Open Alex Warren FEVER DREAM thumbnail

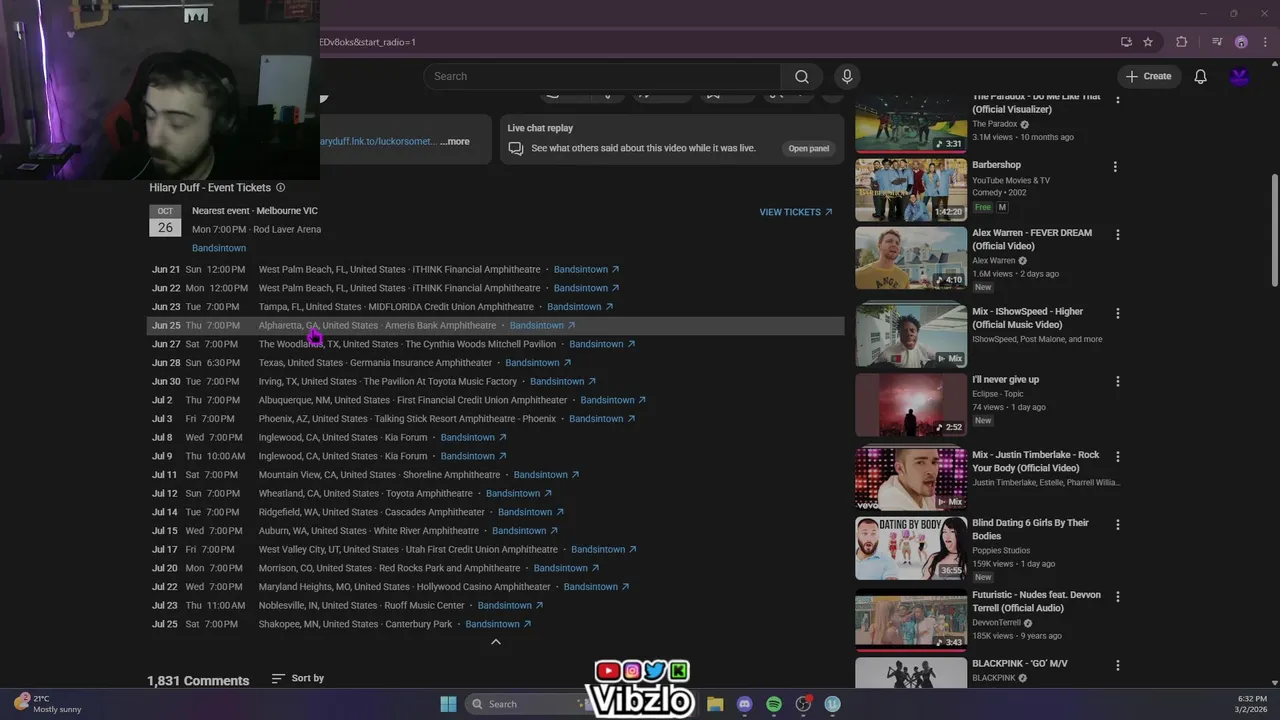[x=911, y=257]
